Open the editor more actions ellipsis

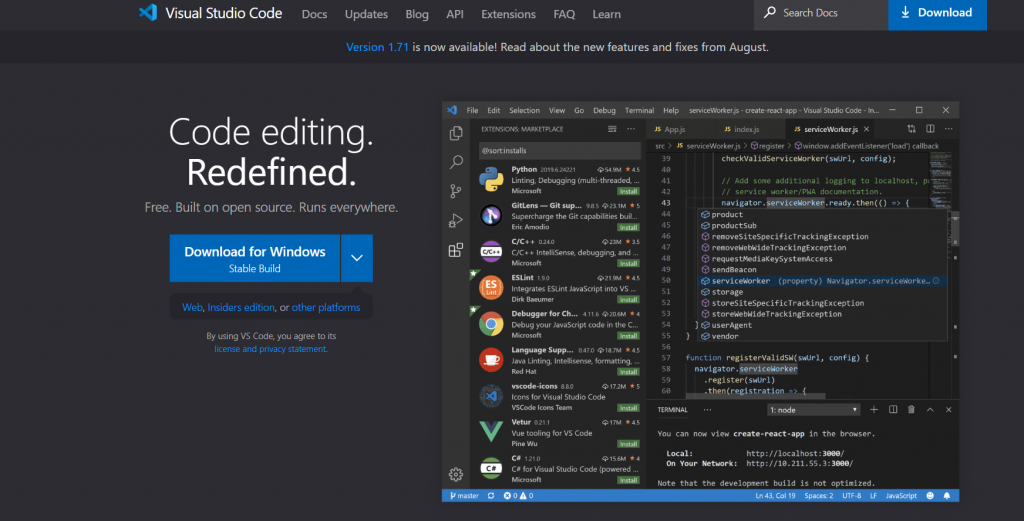(x=948, y=129)
